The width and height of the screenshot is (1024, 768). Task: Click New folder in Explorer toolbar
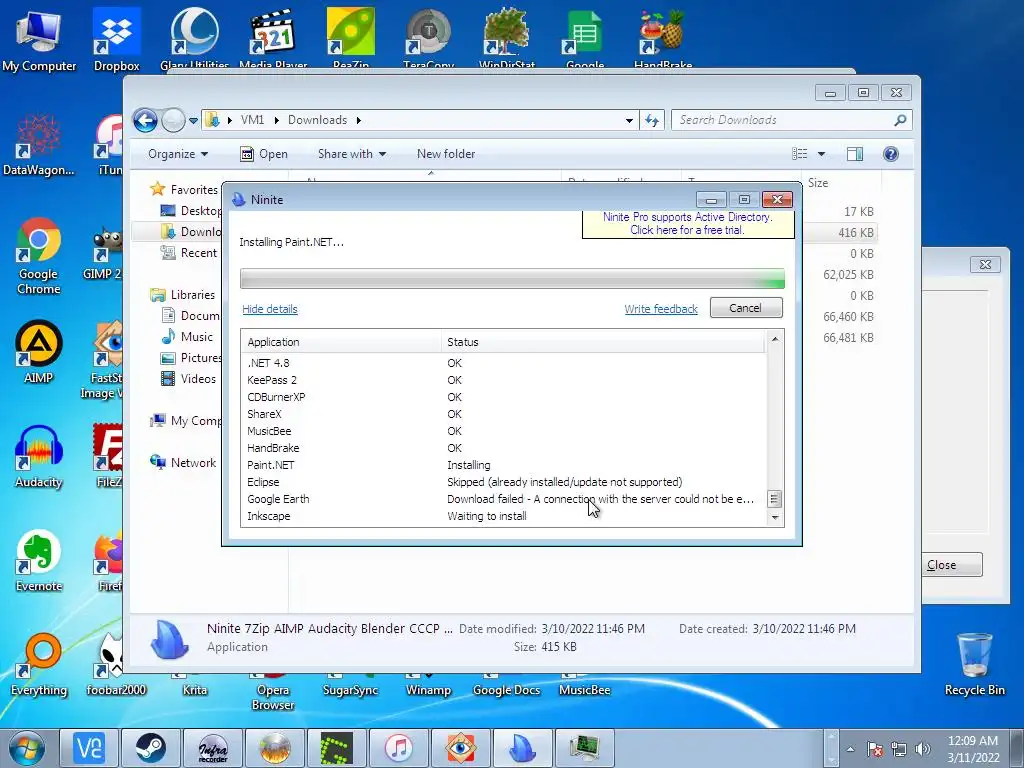445,153
